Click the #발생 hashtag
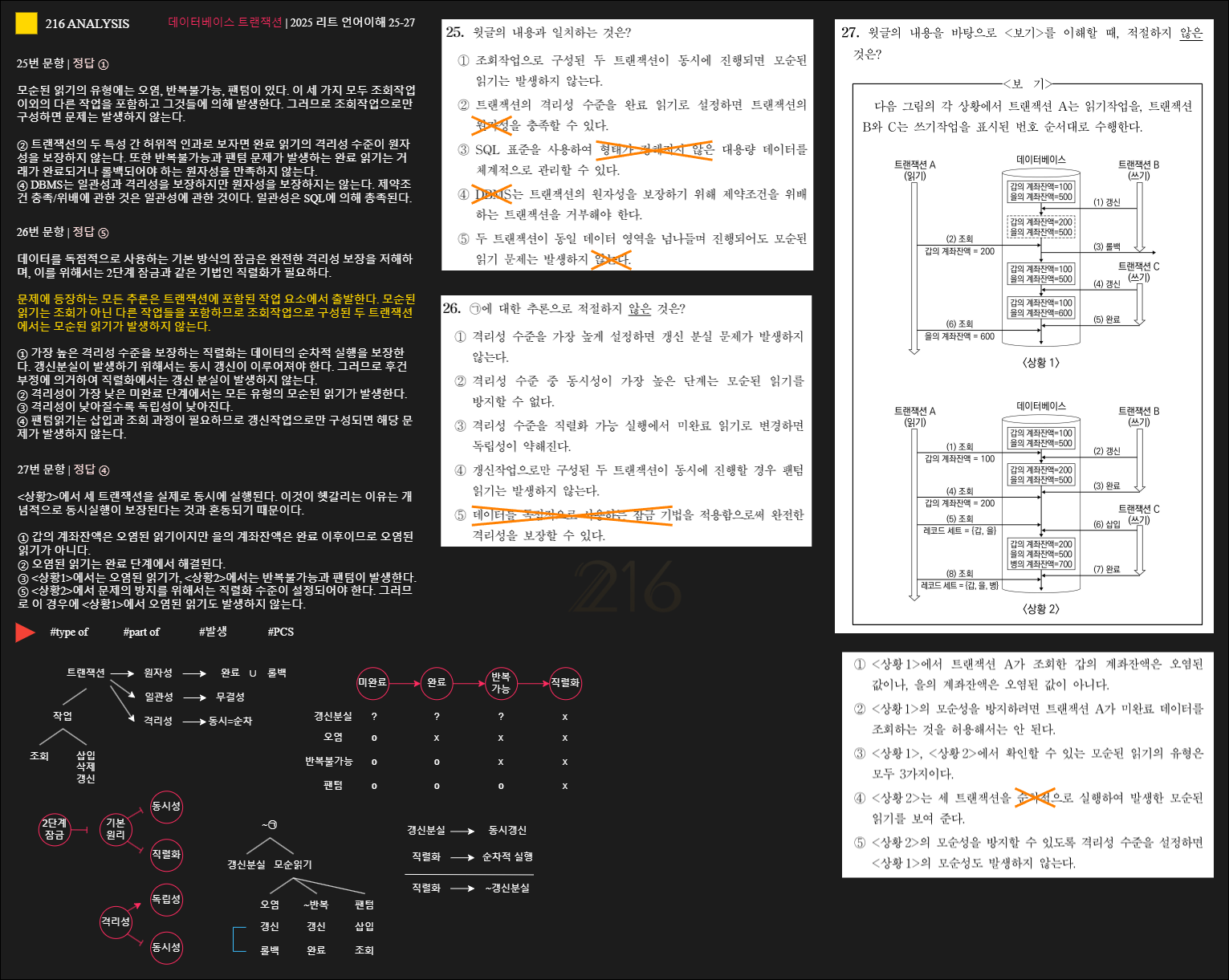This screenshot has width=1229, height=980. pos(213,632)
